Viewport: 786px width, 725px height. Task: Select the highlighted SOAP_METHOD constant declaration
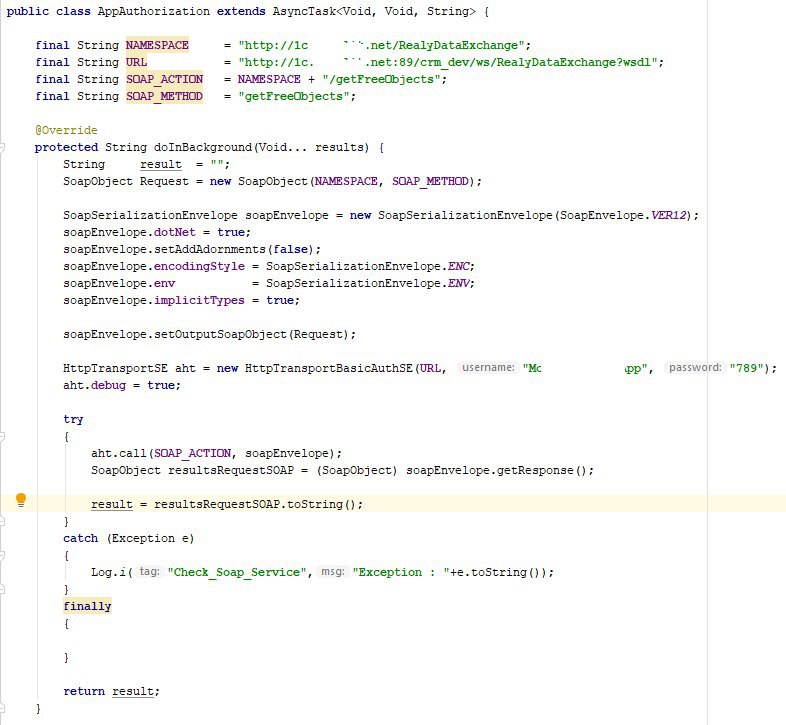164,96
